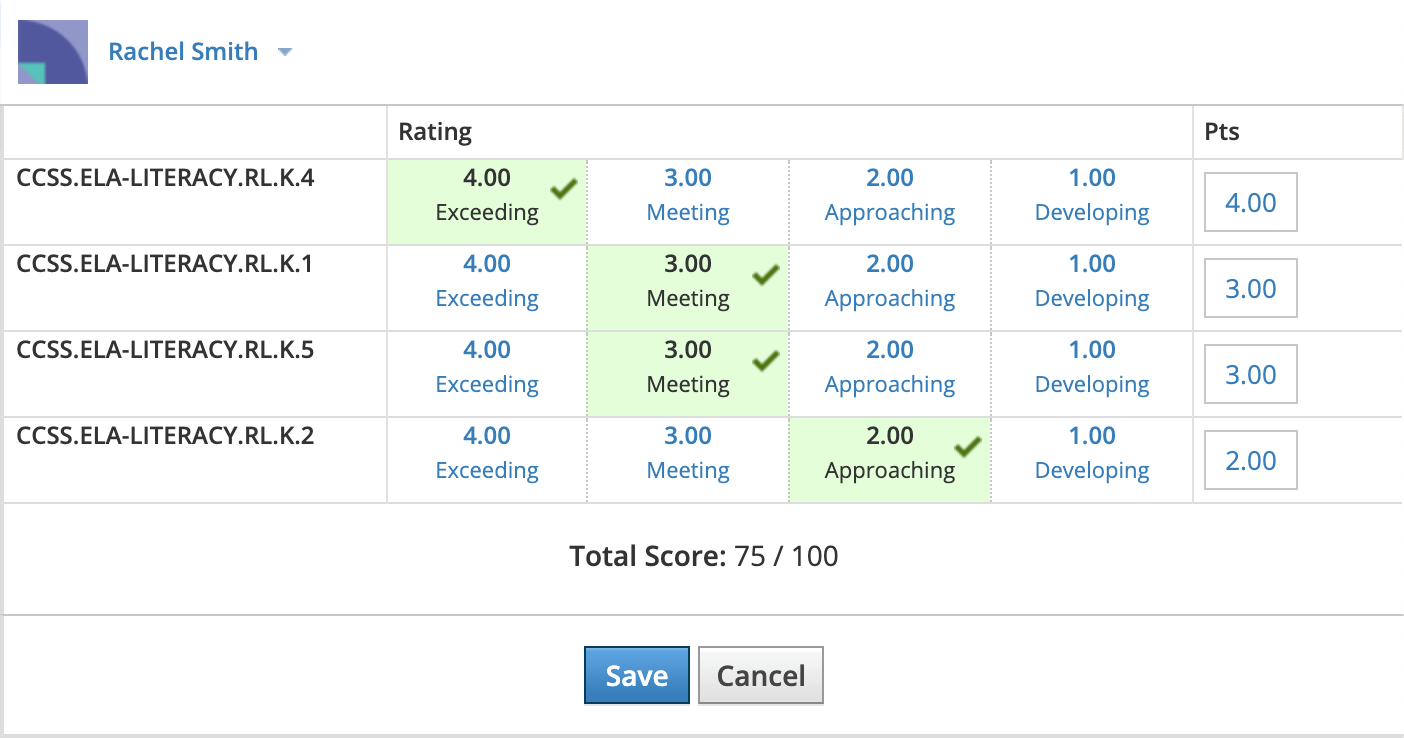Select 4.00 Exceeding for RL.K.1

tap(487, 281)
